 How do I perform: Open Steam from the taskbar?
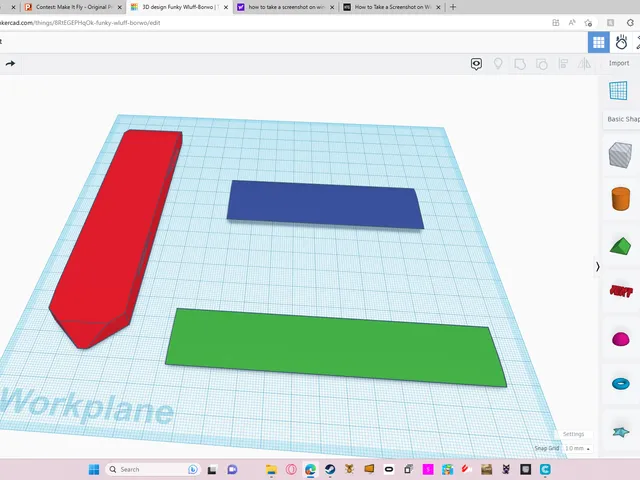tap(330, 469)
